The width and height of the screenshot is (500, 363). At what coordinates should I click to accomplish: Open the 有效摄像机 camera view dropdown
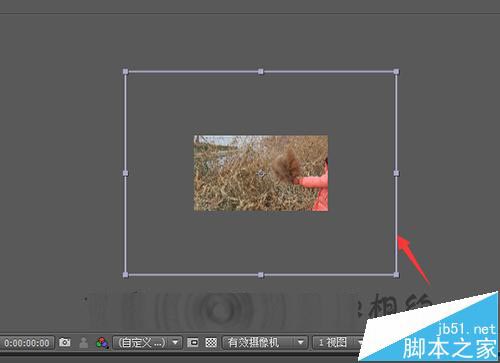point(264,342)
